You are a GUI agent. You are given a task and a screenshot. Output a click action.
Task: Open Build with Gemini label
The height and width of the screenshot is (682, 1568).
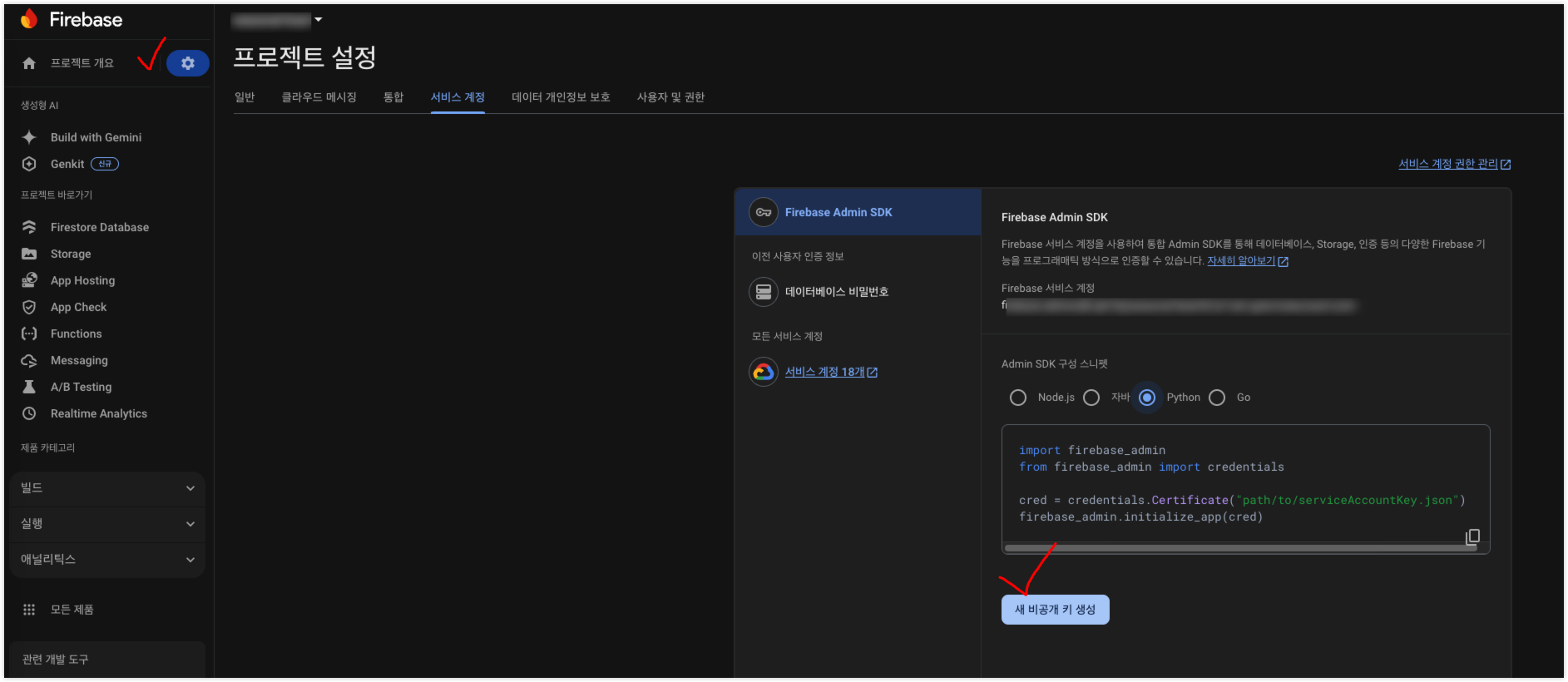[96, 137]
